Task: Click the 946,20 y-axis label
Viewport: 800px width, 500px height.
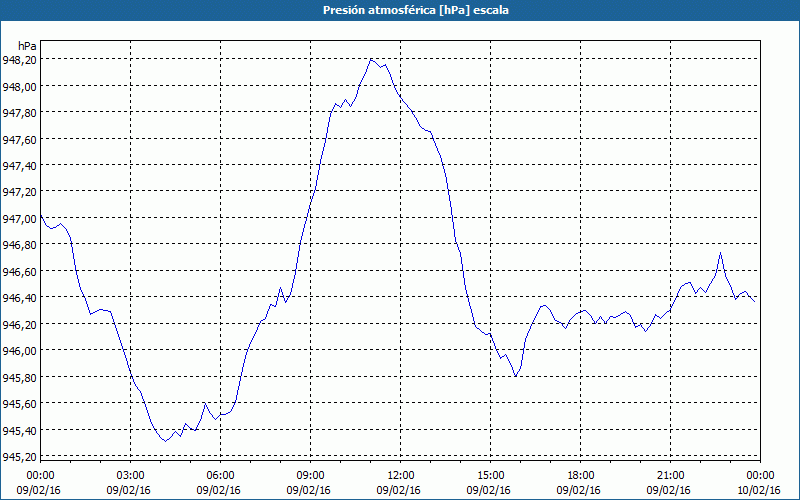Action: point(19,324)
